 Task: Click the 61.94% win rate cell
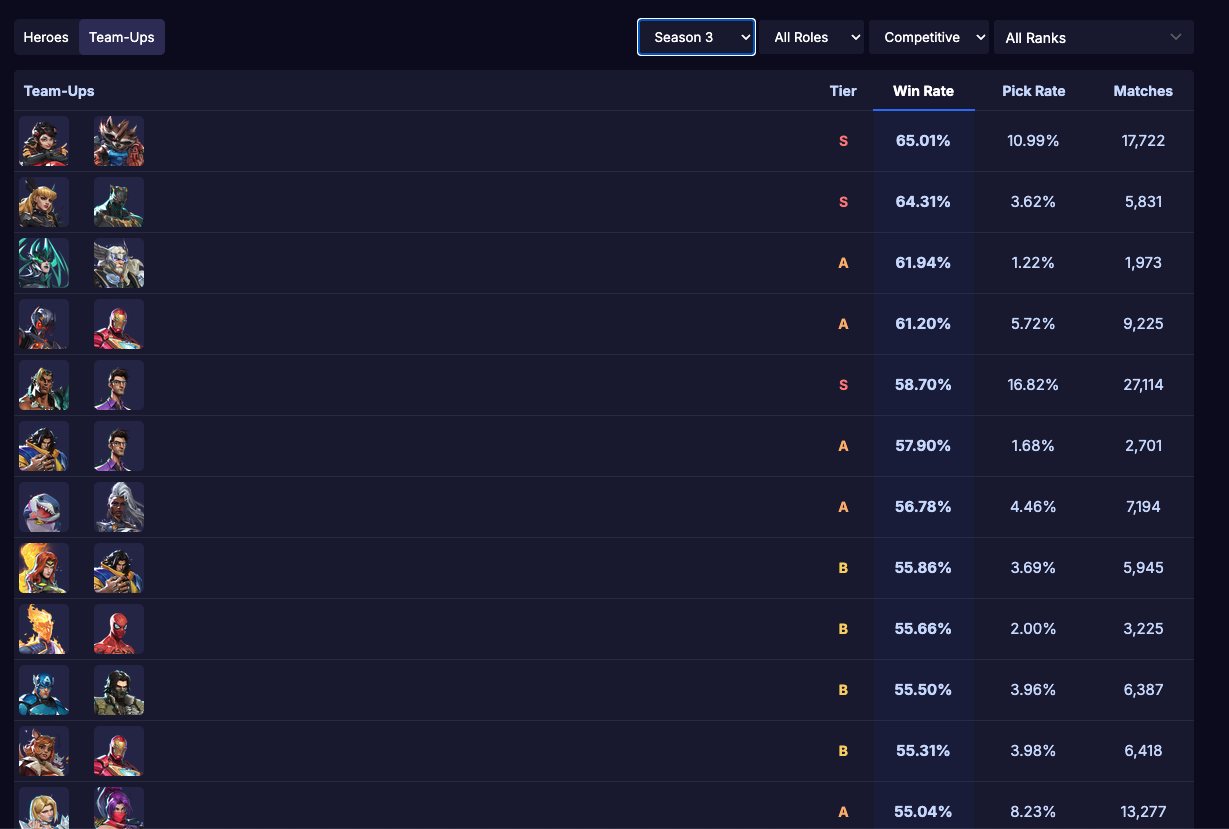click(923, 263)
